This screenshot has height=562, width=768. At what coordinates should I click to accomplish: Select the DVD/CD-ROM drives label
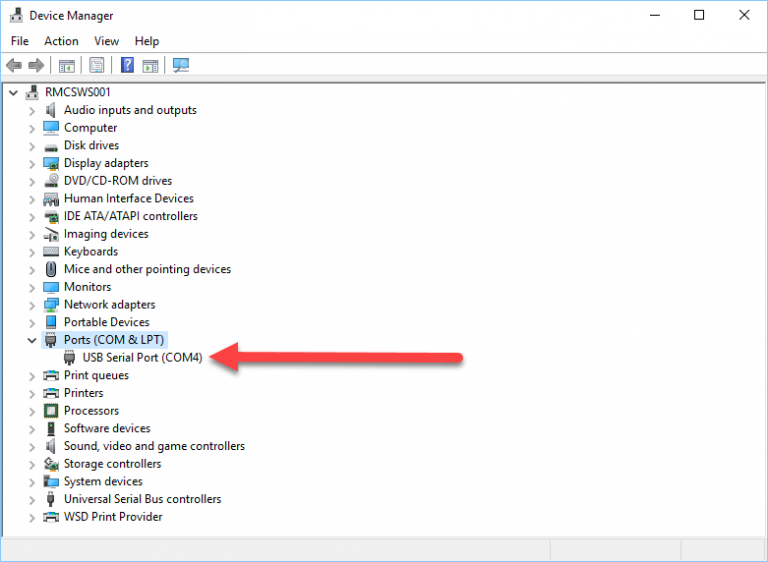(118, 181)
